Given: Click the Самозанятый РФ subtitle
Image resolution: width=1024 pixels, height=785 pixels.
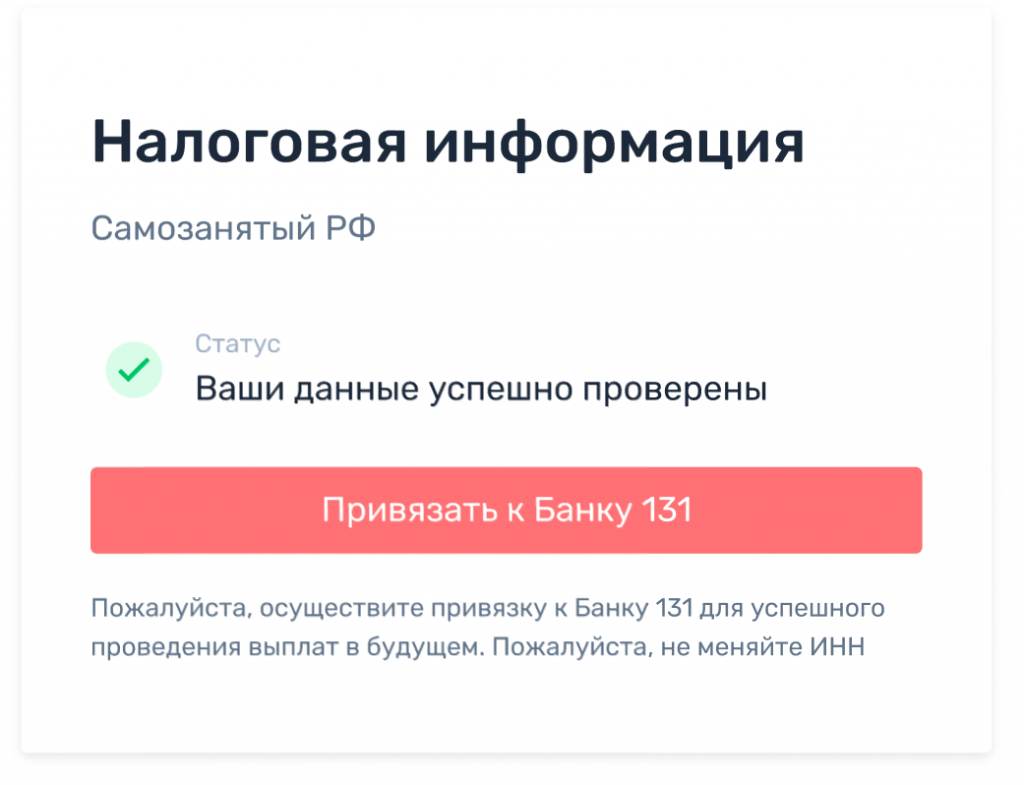Looking at the screenshot, I should (233, 228).
